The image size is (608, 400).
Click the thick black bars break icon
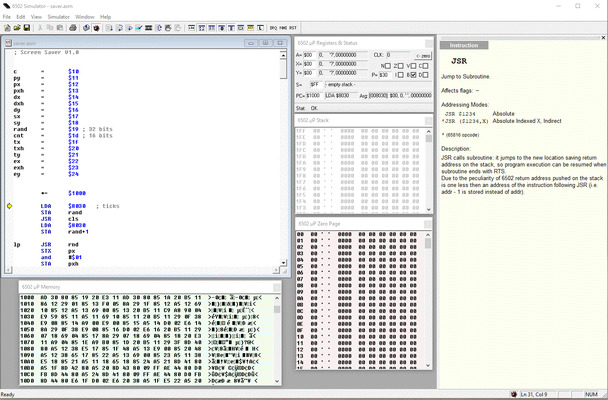149,28
